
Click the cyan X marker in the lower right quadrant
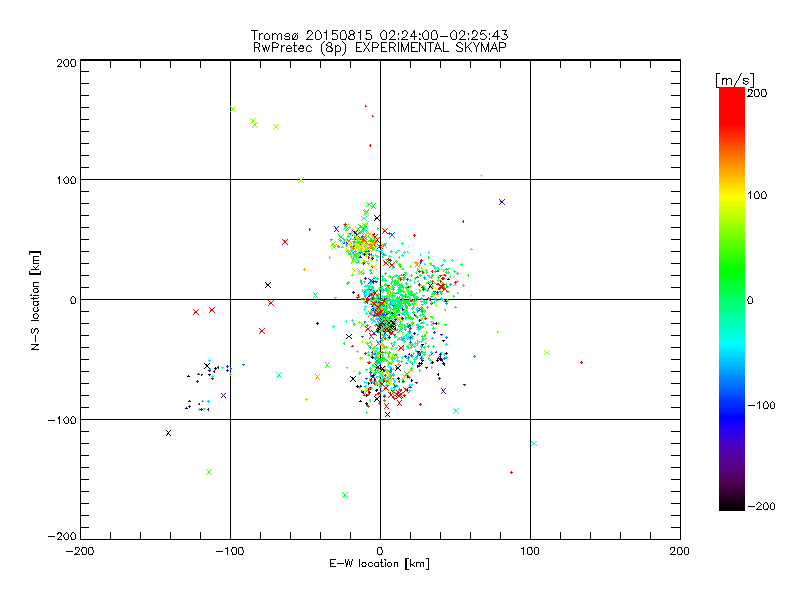pyautogui.click(x=534, y=443)
